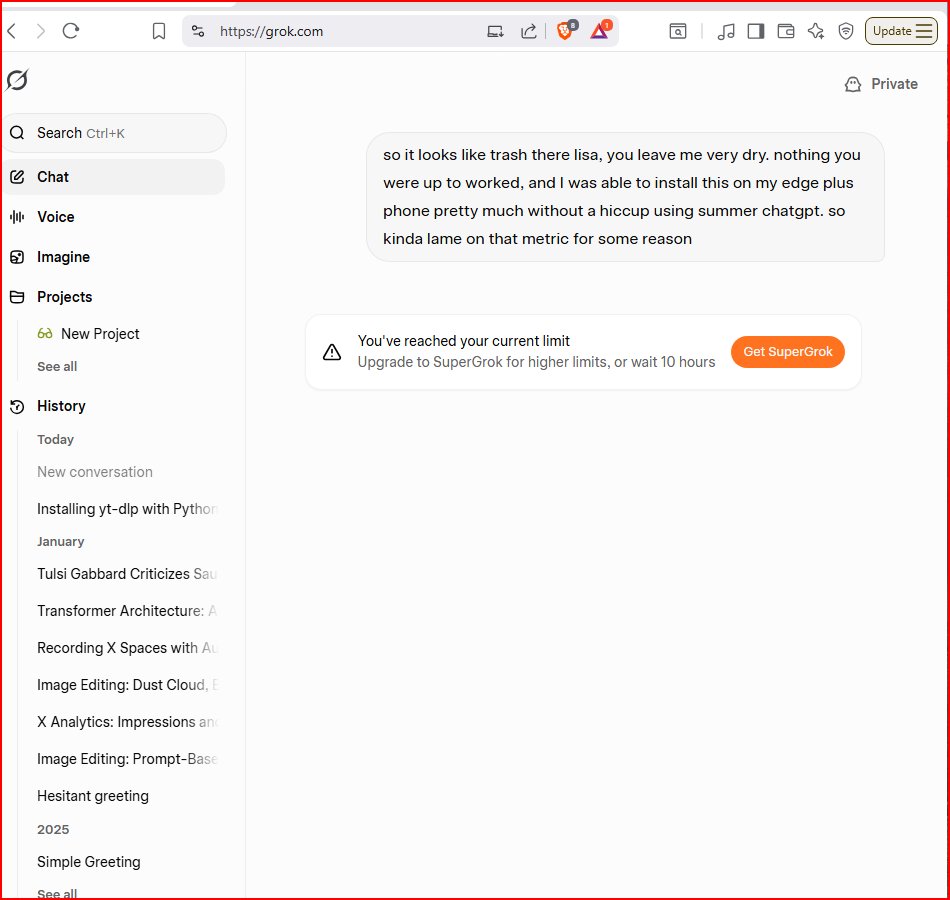Click the January history heading

coord(61,541)
